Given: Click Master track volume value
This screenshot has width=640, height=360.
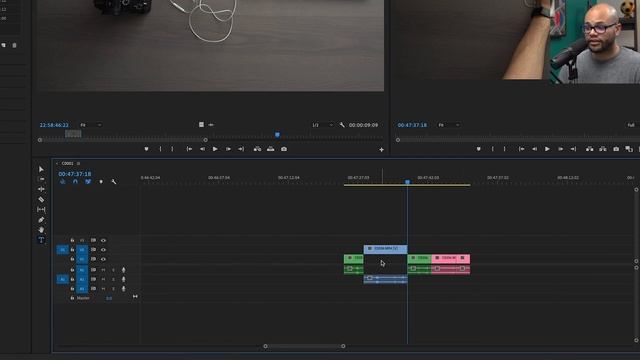Looking at the screenshot, I should (109, 298).
